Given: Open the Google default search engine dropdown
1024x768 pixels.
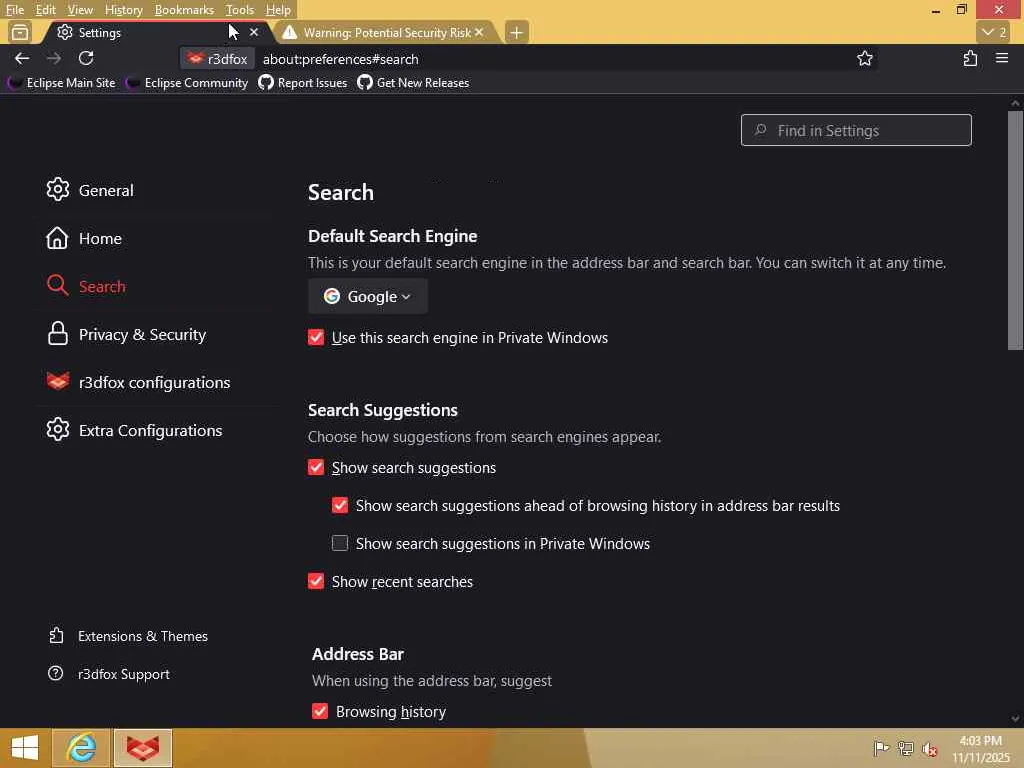Looking at the screenshot, I should [x=368, y=296].
